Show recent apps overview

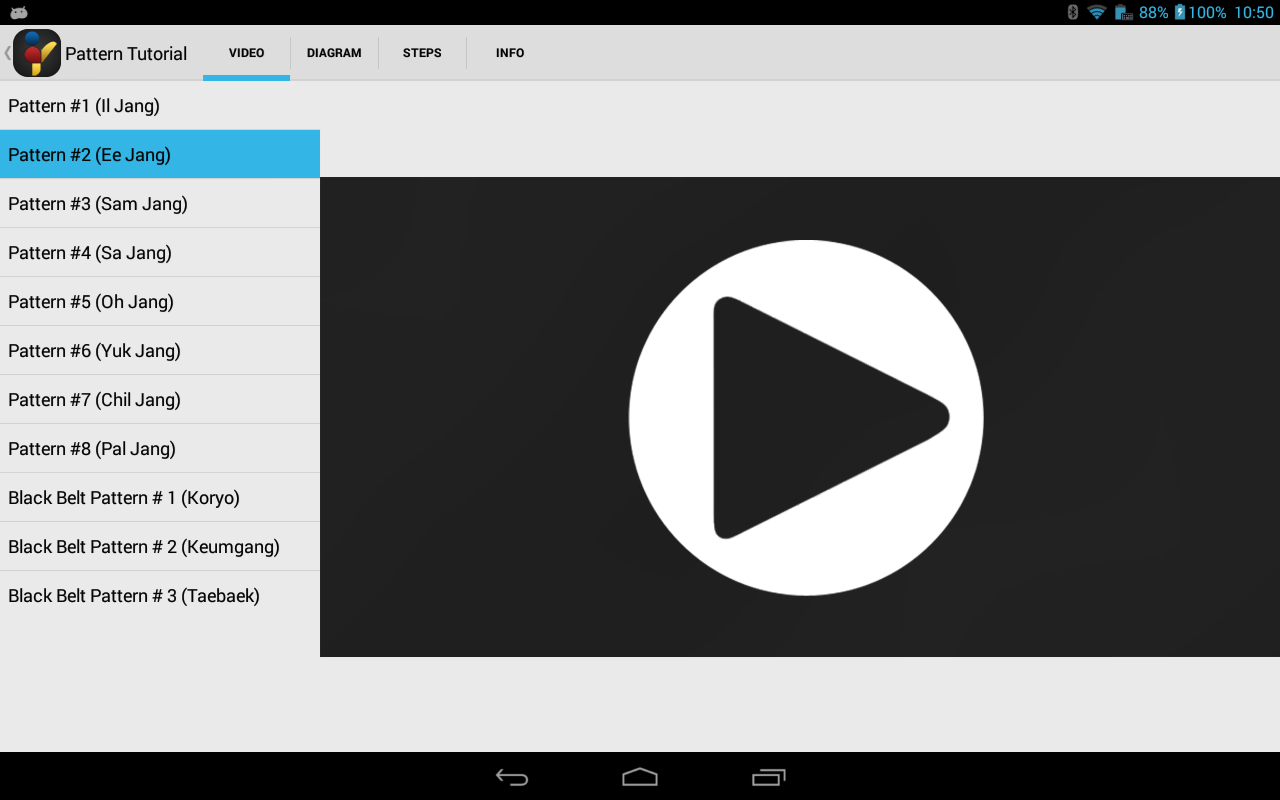coord(768,777)
